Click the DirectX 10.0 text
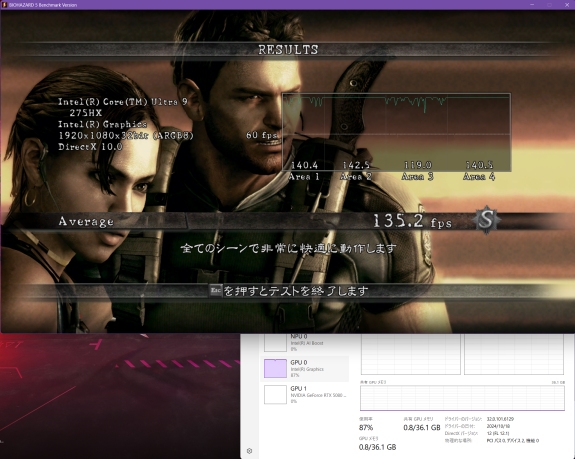The height and width of the screenshot is (459, 575). pyautogui.click(x=90, y=147)
